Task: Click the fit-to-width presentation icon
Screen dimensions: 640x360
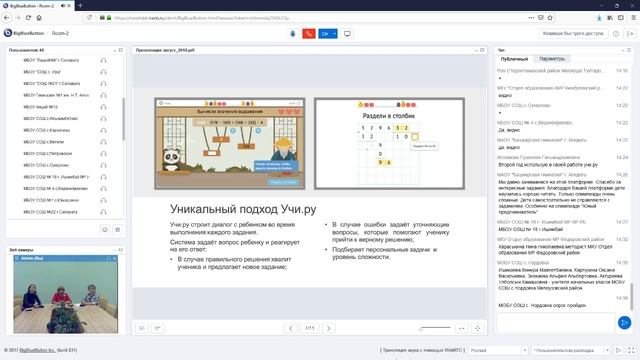Action: [x=462, y=328]
